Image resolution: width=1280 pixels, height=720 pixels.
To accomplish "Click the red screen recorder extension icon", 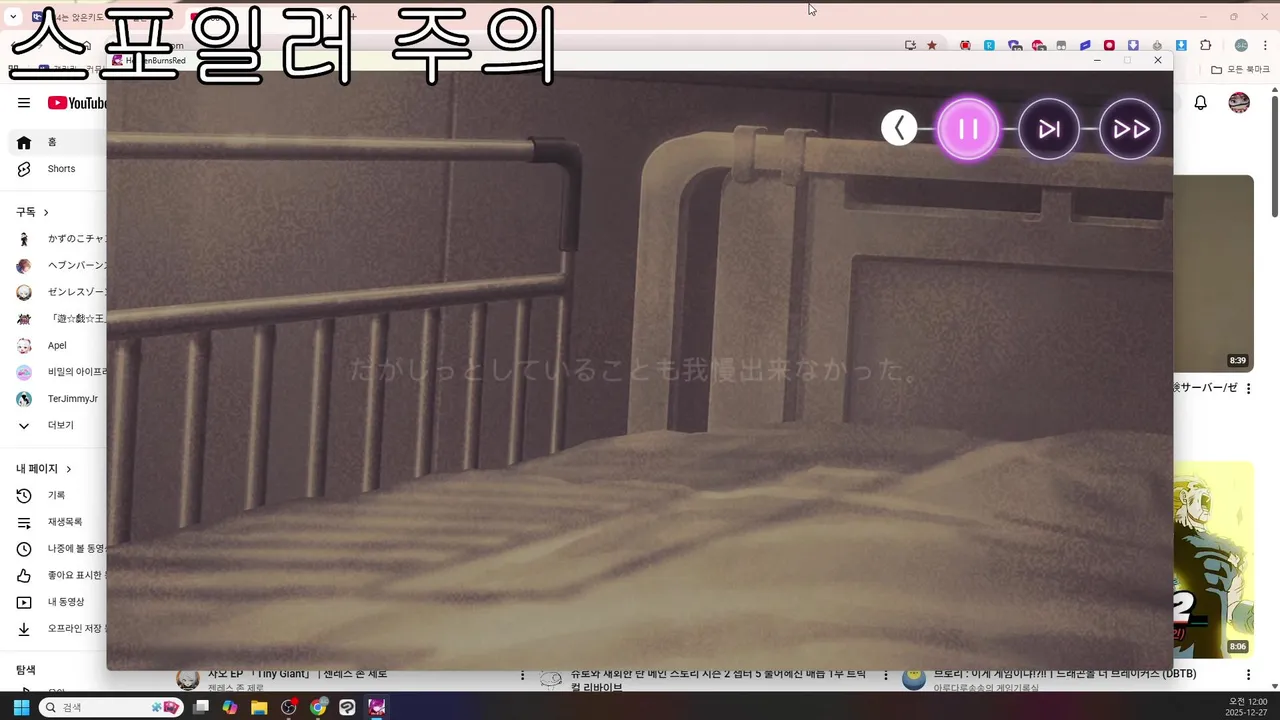I will [965, 45].
